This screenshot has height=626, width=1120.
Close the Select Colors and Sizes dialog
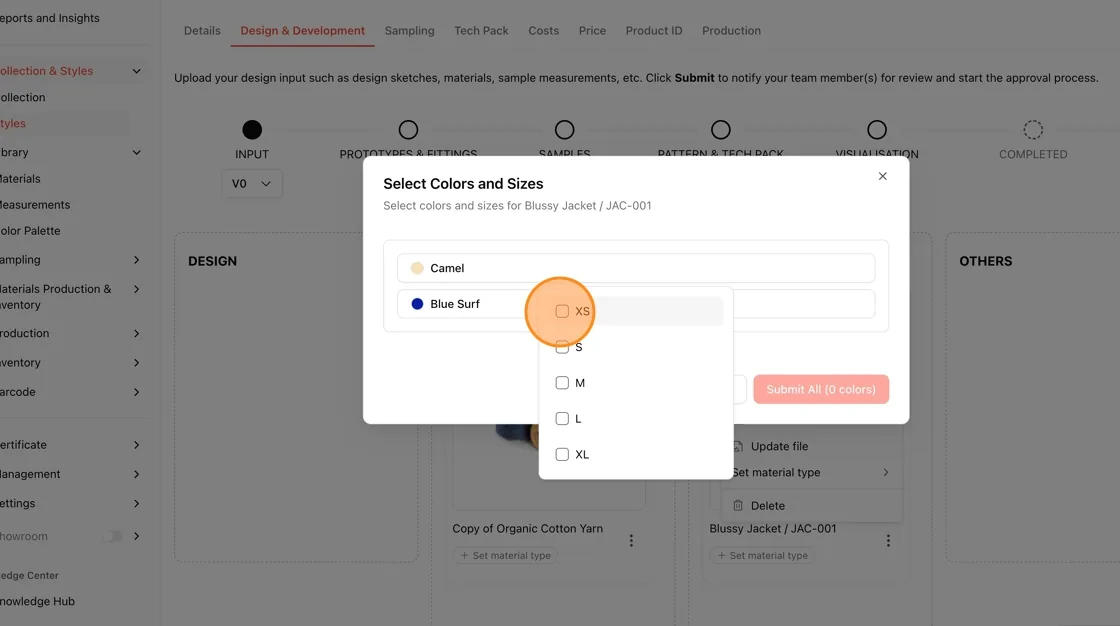tap(882, 177)
